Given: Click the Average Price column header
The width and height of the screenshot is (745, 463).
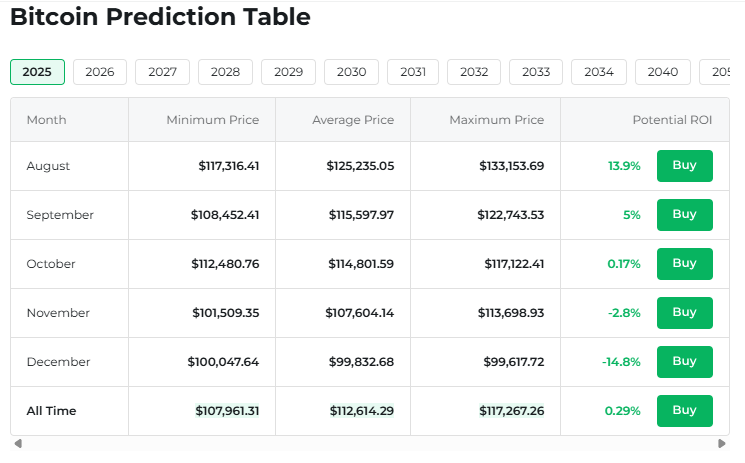Looking at the screenshot, I should pos(353,120).
